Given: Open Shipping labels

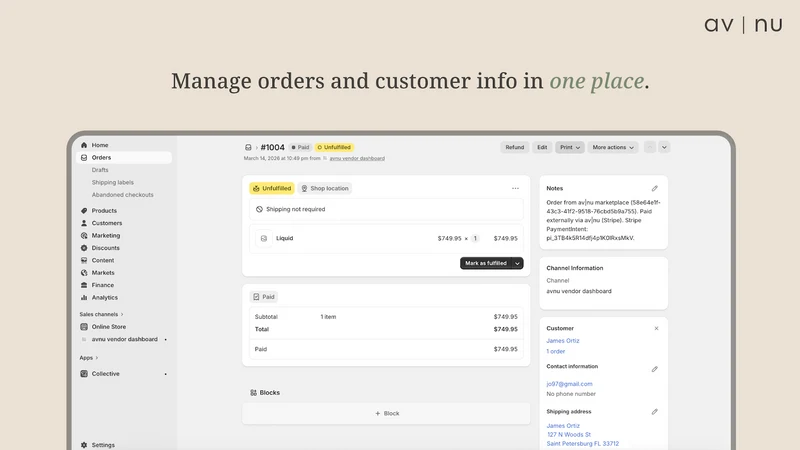Looking at the screenshot, I should click(113, 182).
